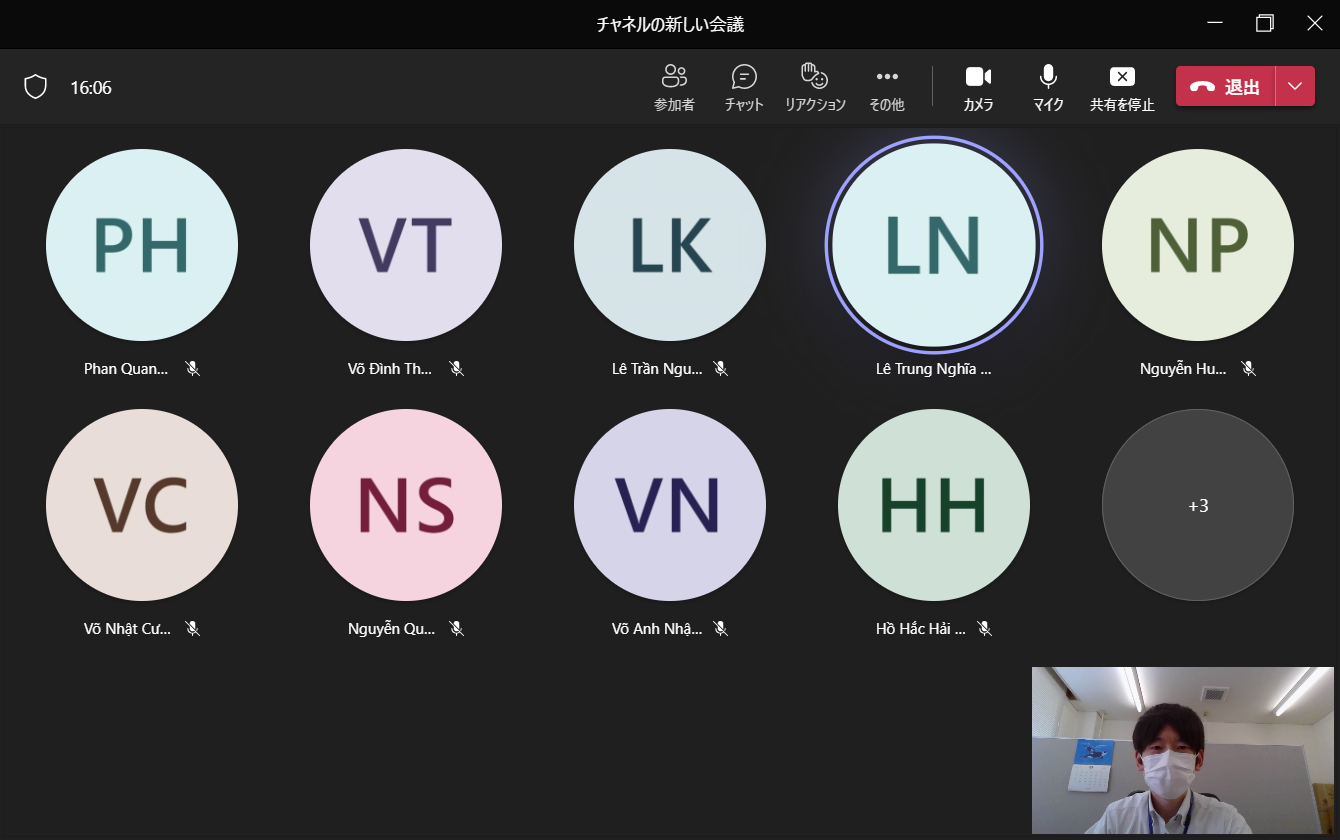Click muted mic icon beside Hồ Hắc Hải
The height and width of the screenshot is (840, 1340).
[x=984, y=629]
